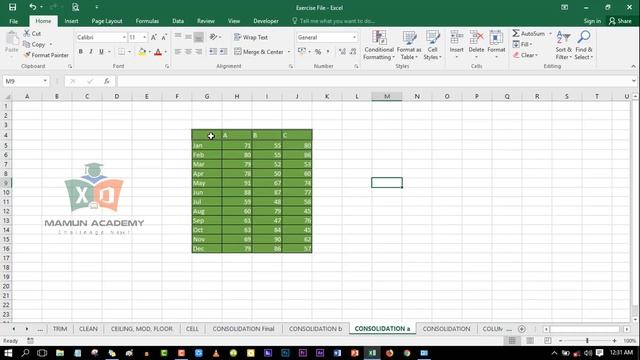Screen dimensions: 640x360
Task: Switch to the Formulas tab
Action: 147,21
